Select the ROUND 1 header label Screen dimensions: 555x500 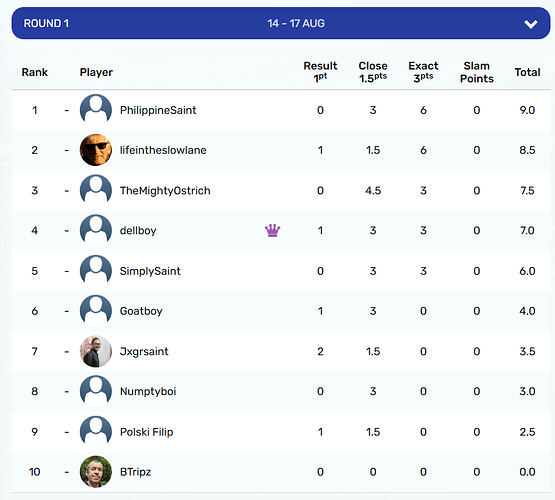pyautogui.click(x=46, y=23)
